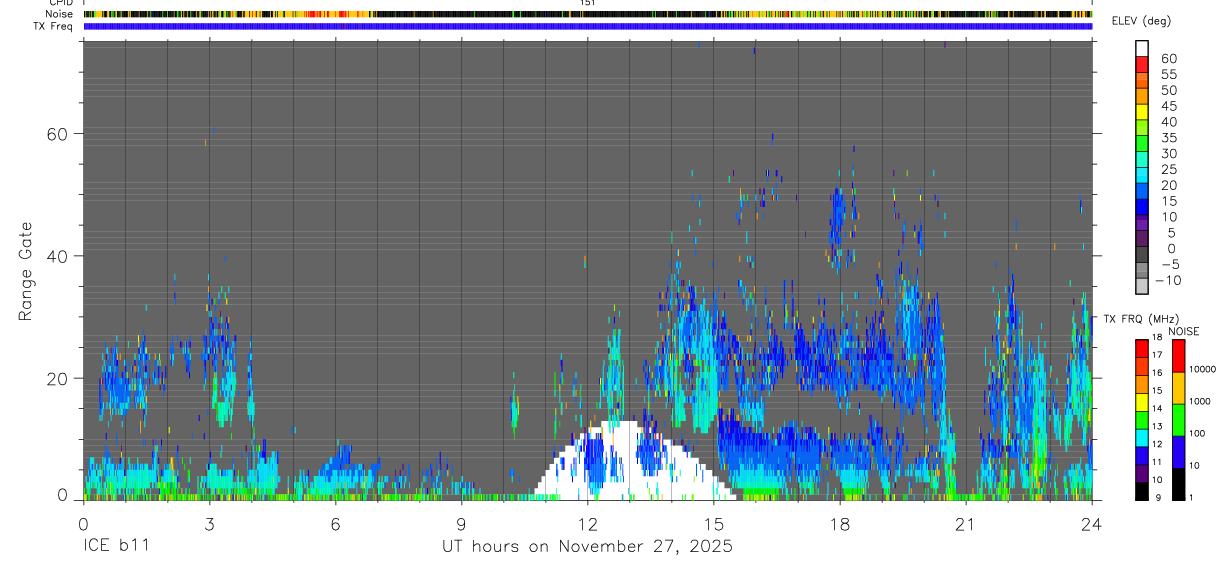The image size is (1228, 567).
Task: Click the 'ELEV (deg)' colorbar title
Action: [x=1144, y=22]
